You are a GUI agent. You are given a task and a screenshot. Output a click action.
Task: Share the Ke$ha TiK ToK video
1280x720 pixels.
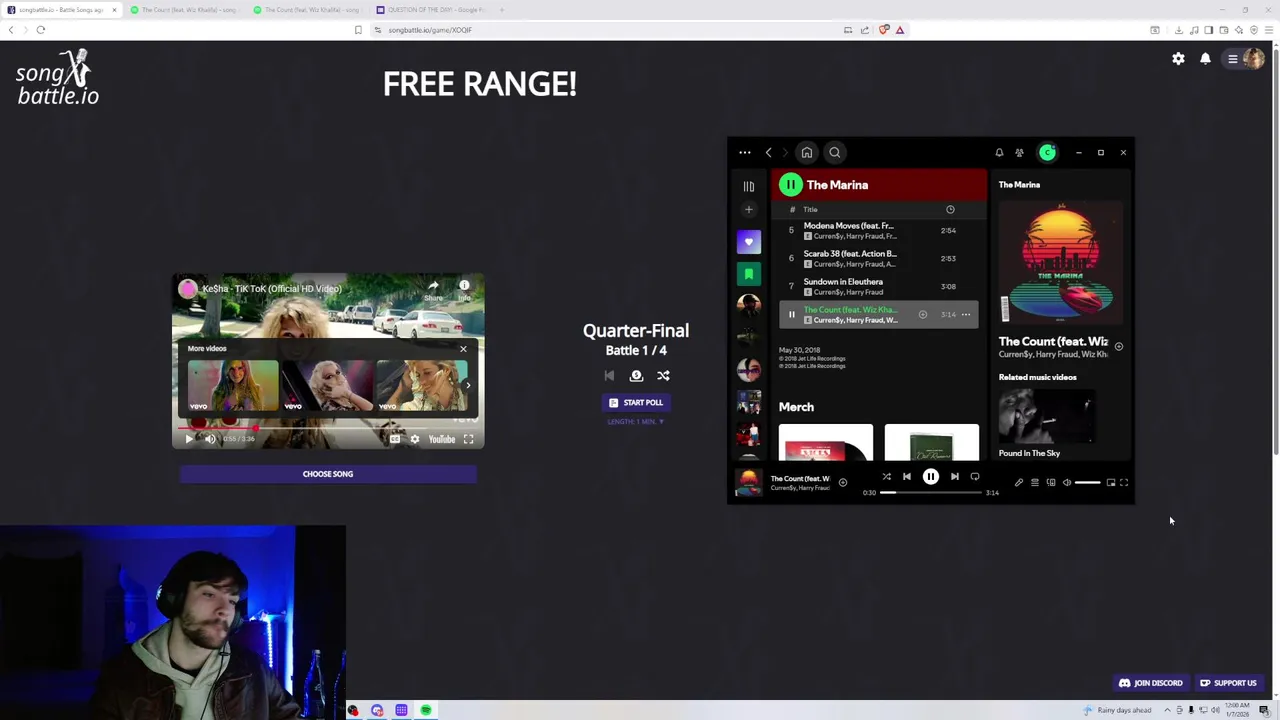(x=433, y=290)
